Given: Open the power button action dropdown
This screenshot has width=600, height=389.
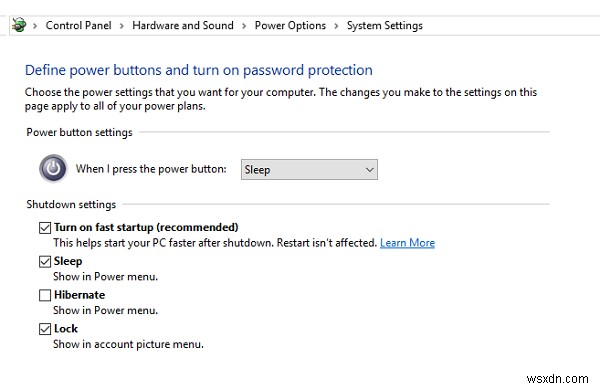Looking at the screenshot, I should pos(309,169).
